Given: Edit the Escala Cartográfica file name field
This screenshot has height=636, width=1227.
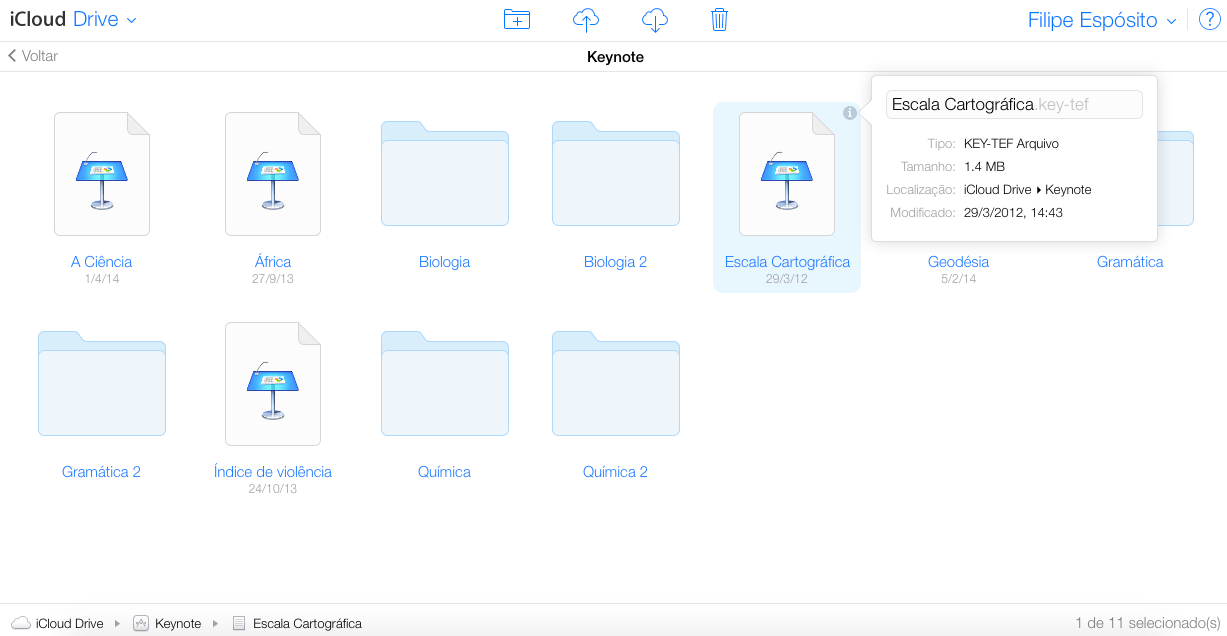Looking at the screenshot, I should [x=1014, y=104].
